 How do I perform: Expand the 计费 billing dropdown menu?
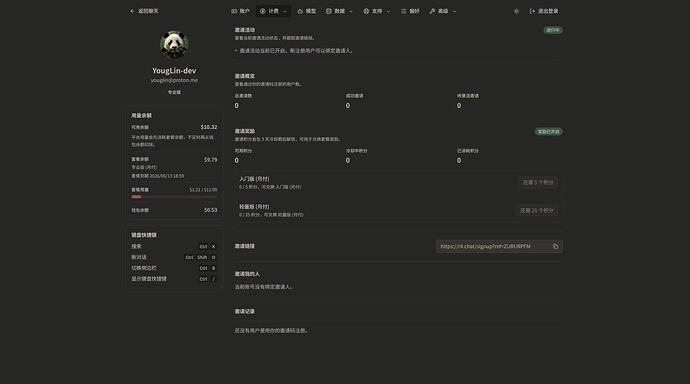pyautogui.click(x=273, y=11)
